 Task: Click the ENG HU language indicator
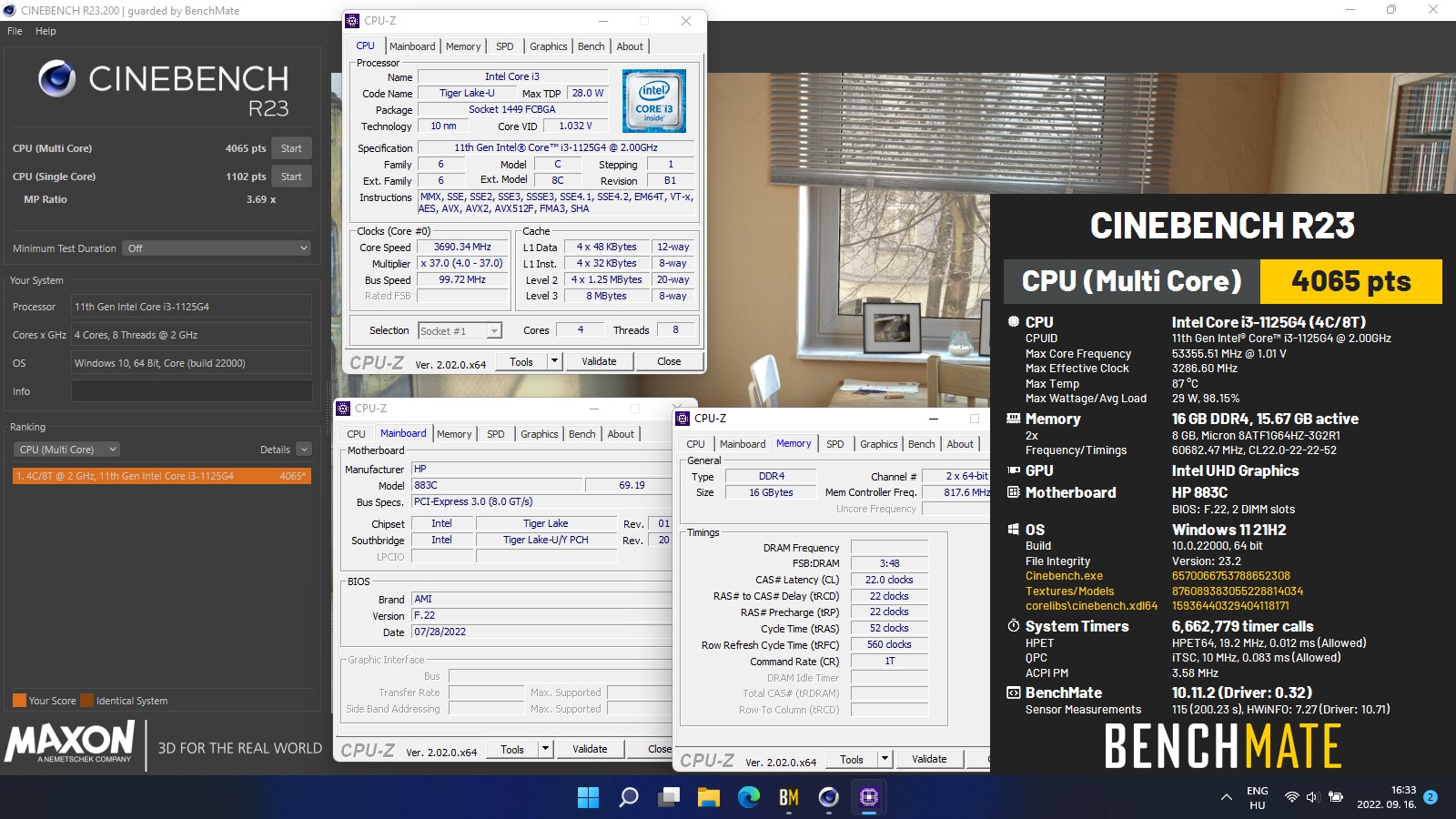pyautogui.click(x=1258, y=798)
